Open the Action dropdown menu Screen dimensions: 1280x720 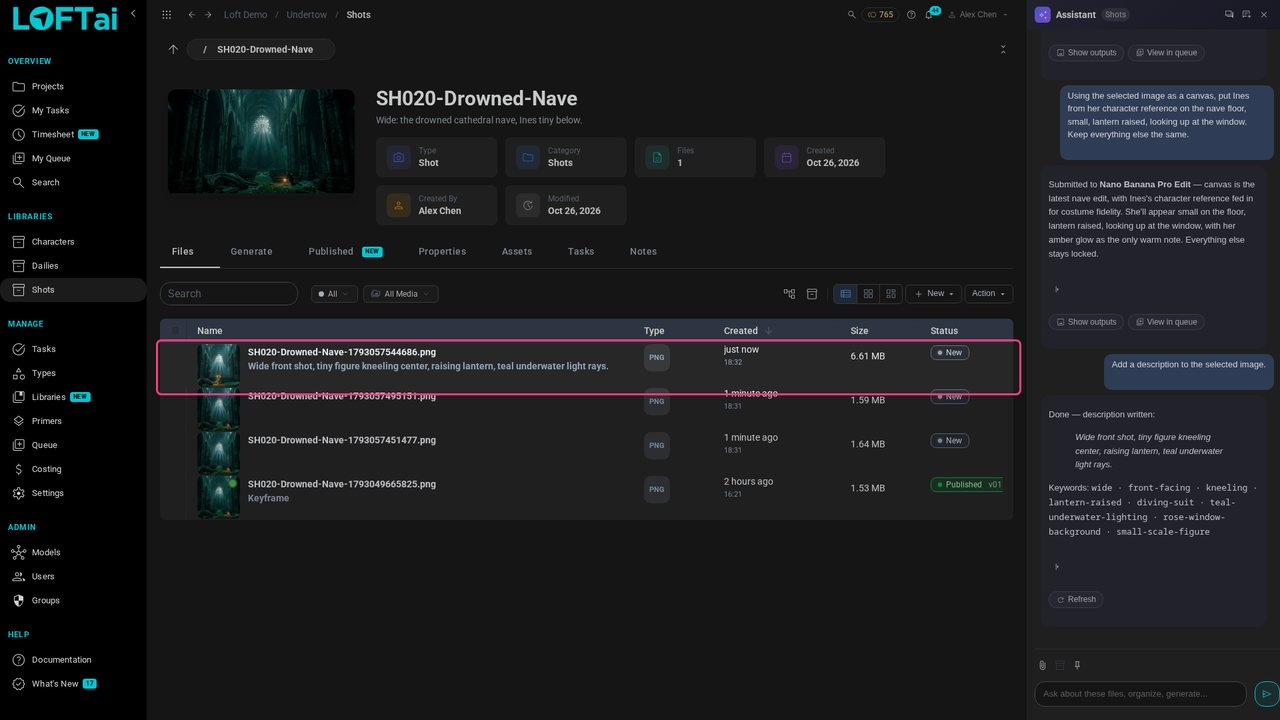[x=989, y=294]
